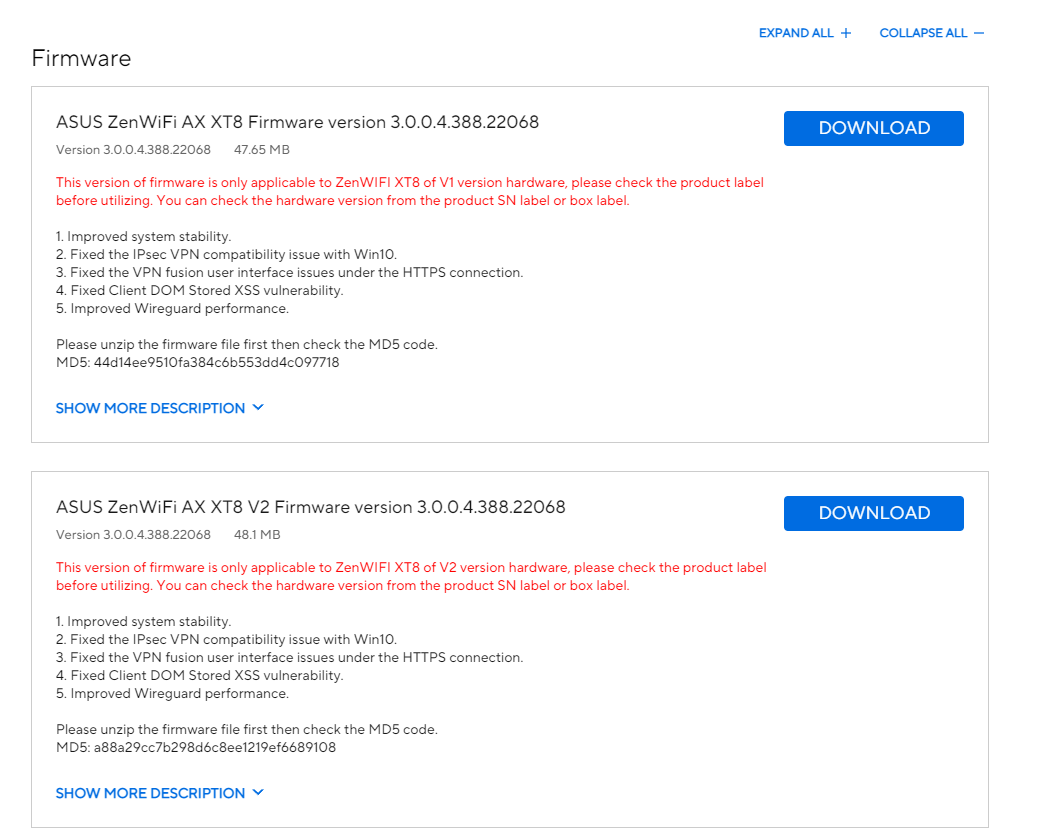Click the ASUS ZenWiFi AX XT8 V2 Firmware title
This screenshot has height=833, width=1064.
[310, 507]
